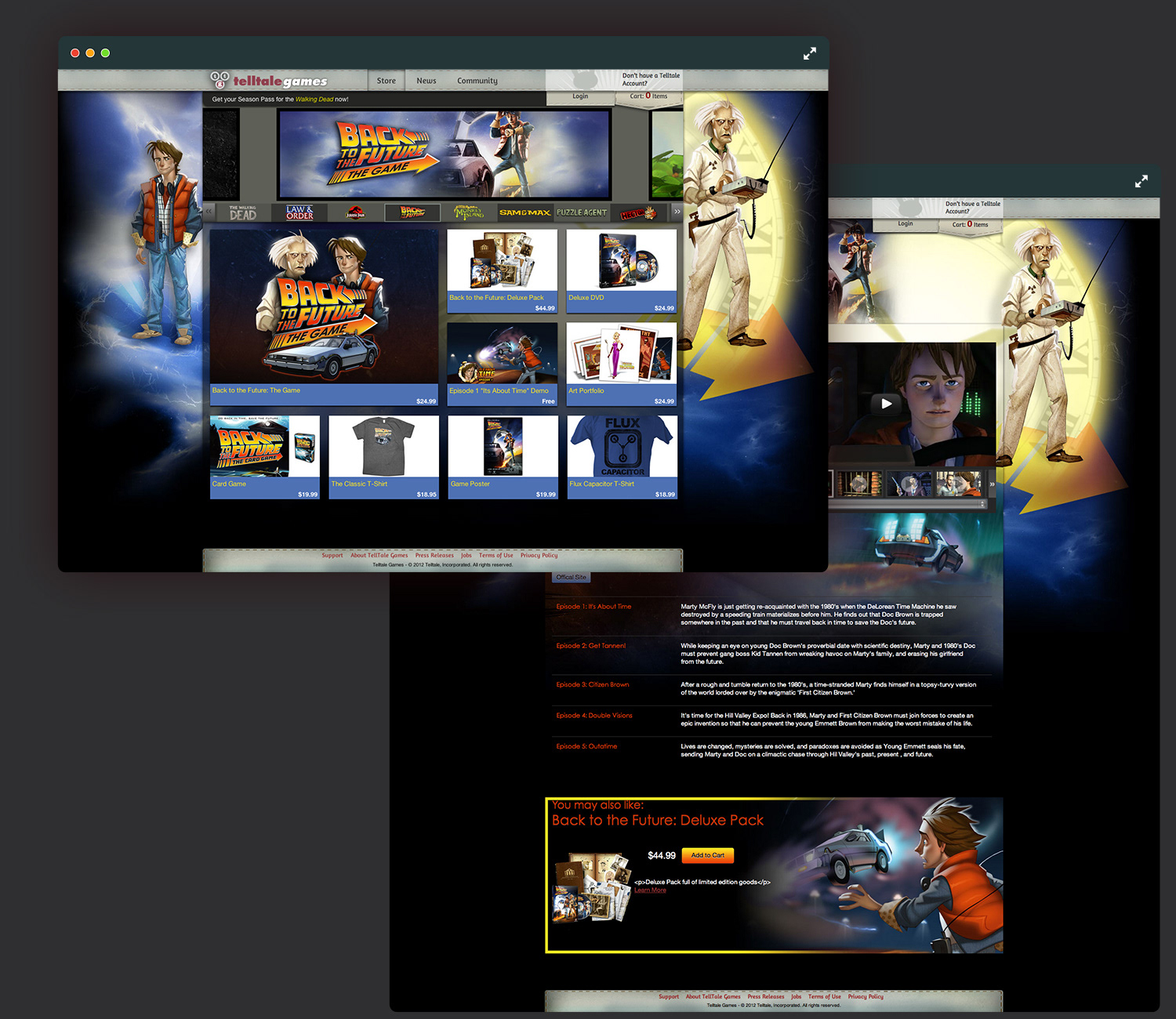Click Privacy Policy in front window footer
The height and width of the screenshot is (1019, 1176).
(539, 556)
